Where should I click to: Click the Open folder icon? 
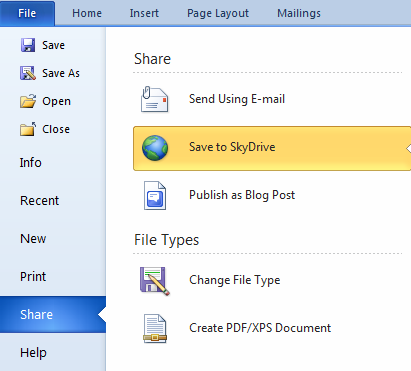[x=28, y=101]
